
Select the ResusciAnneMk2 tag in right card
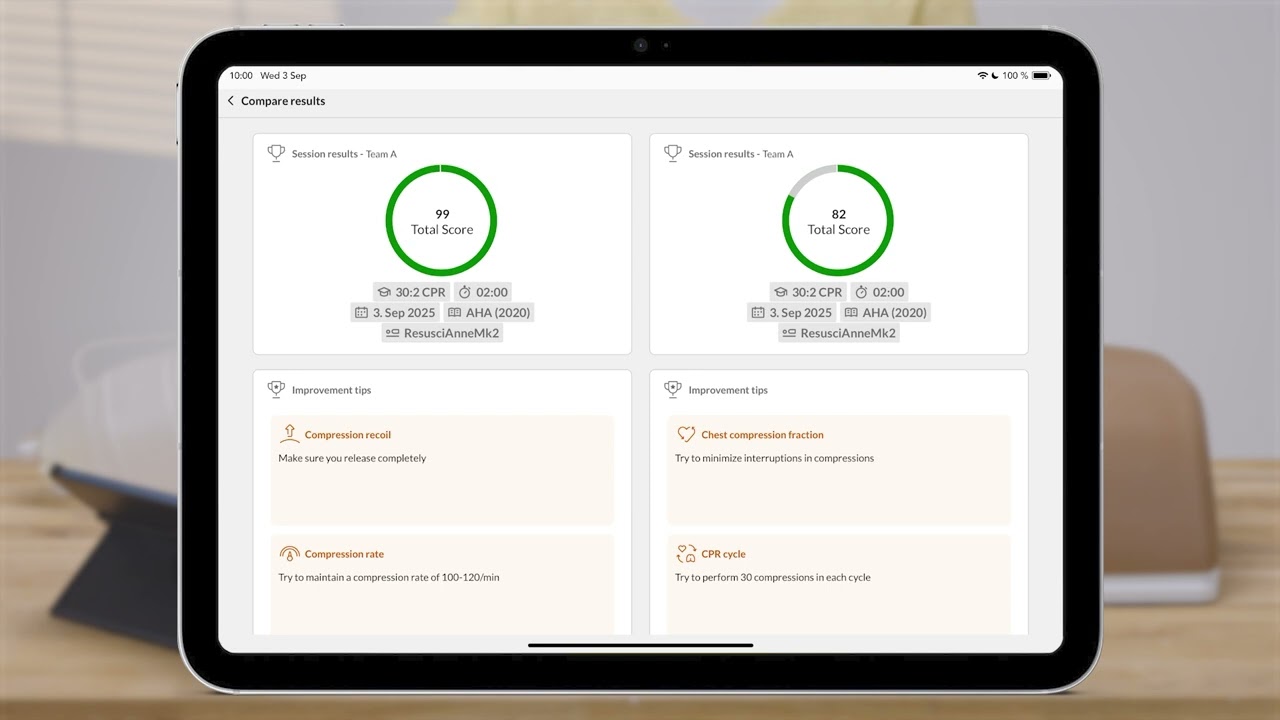[x=839, y=333]
